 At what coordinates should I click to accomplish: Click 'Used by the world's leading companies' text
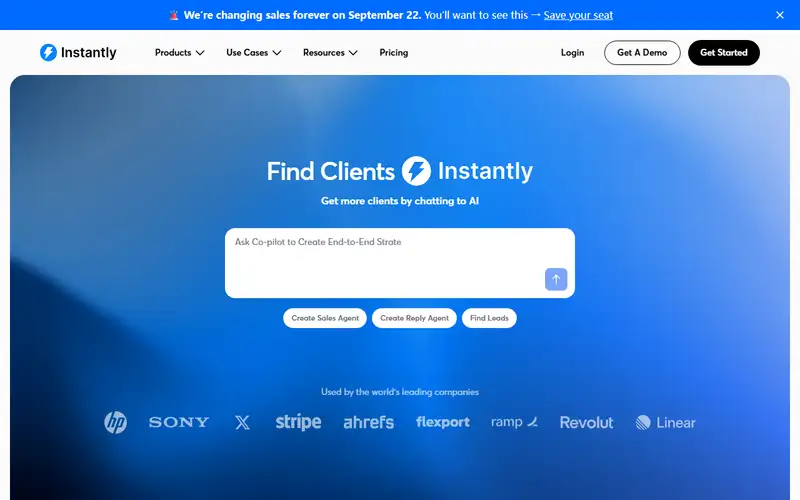(400, 392)
